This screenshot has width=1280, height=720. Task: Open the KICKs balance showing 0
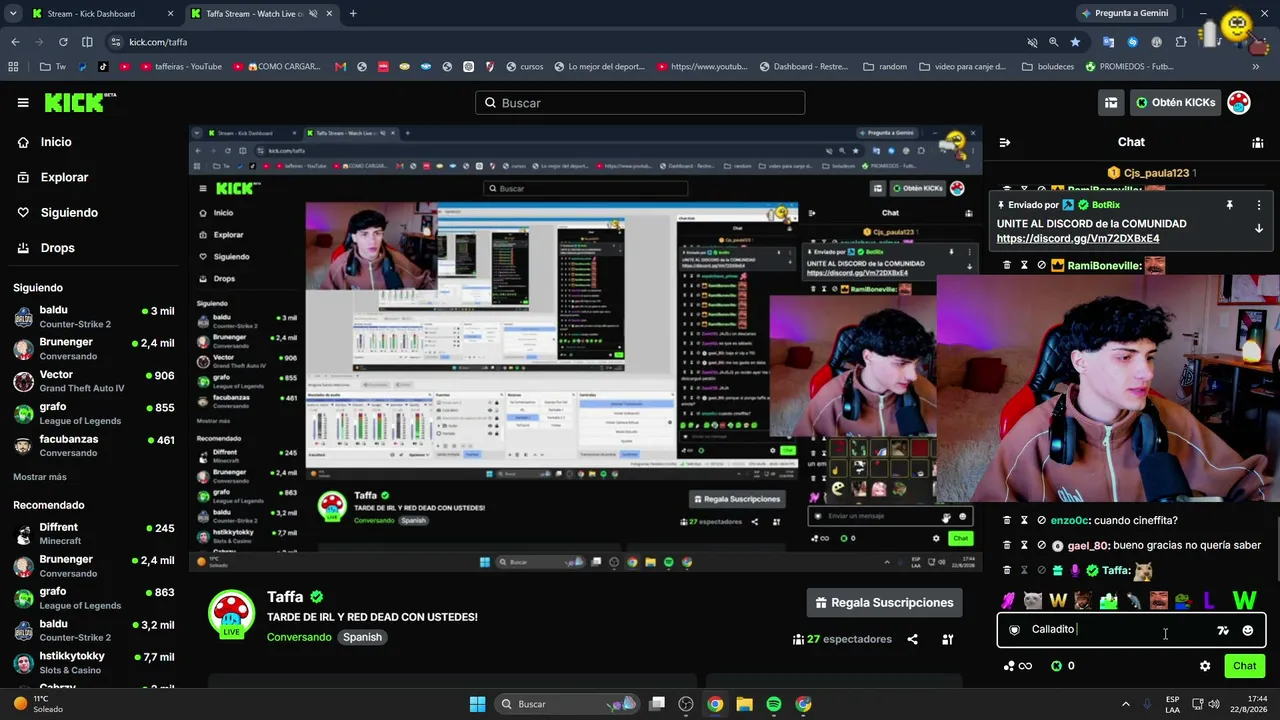coord(1063,666)
